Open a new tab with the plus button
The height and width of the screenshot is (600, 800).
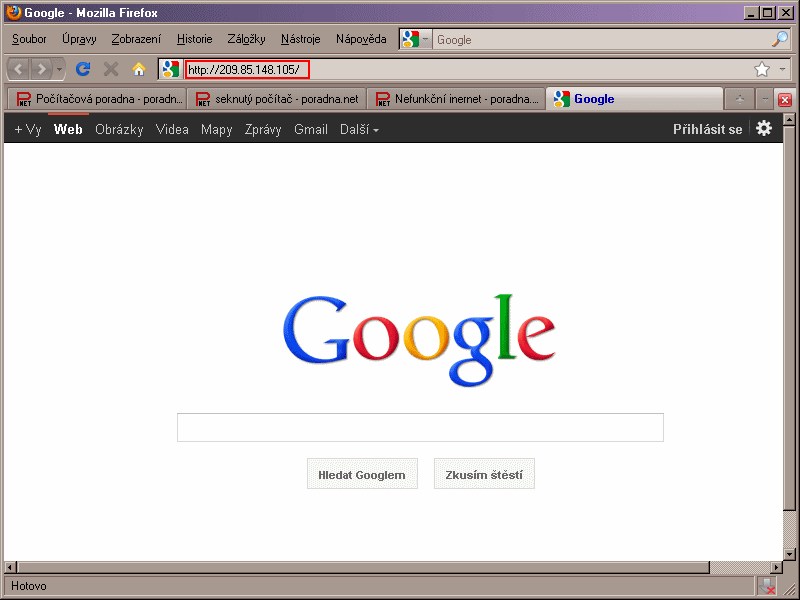pyautogui.click(x=740, y=99)
